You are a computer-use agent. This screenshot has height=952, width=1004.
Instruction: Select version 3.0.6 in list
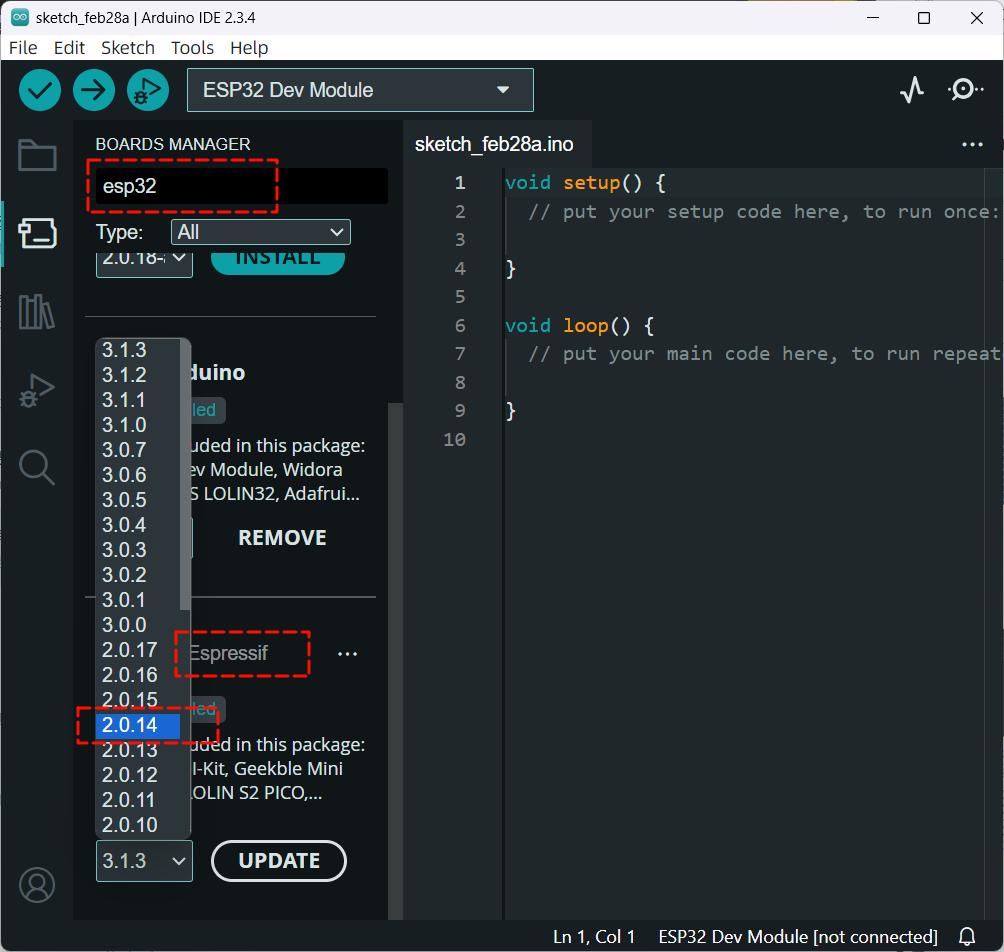(x=138, y=474)
